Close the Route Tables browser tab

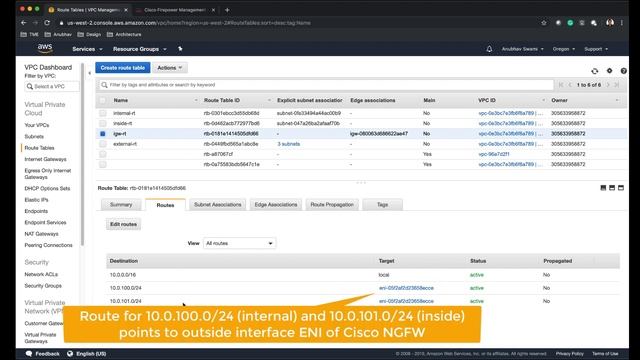pos(126,10)
